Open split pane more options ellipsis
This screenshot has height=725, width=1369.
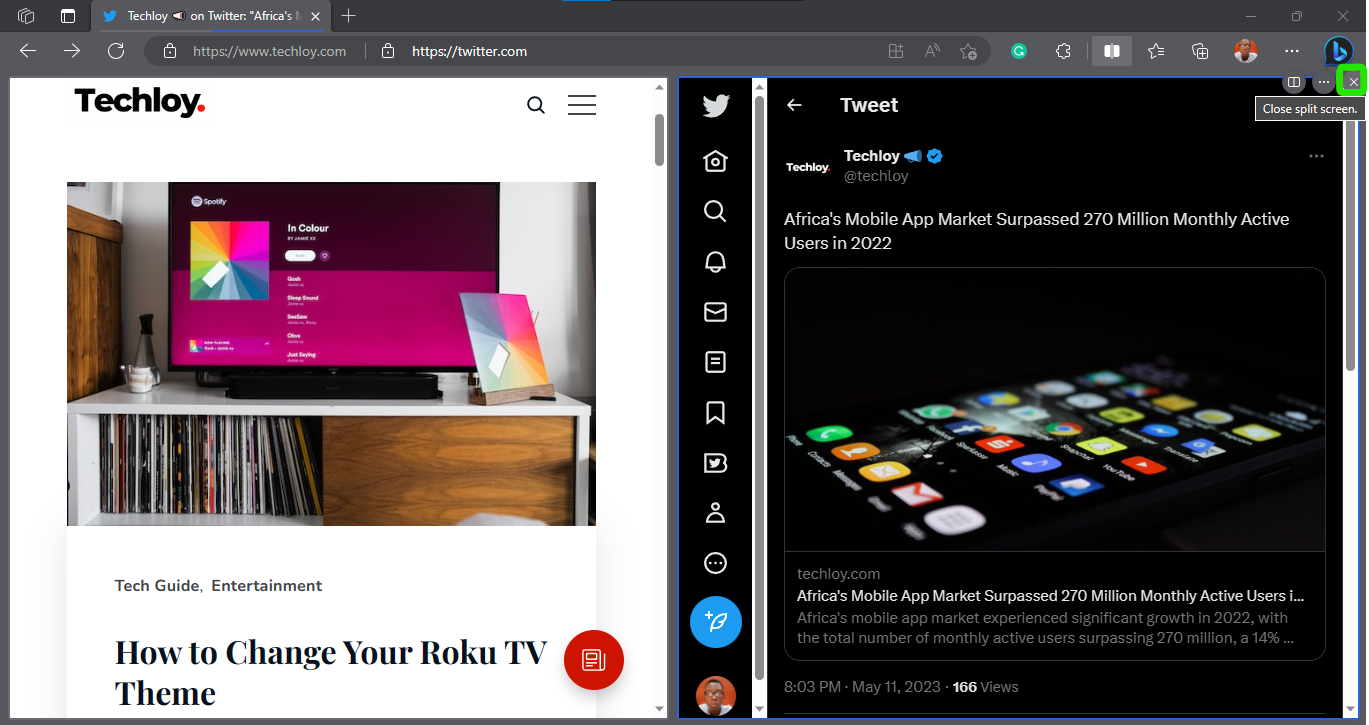click(1324, 81)
